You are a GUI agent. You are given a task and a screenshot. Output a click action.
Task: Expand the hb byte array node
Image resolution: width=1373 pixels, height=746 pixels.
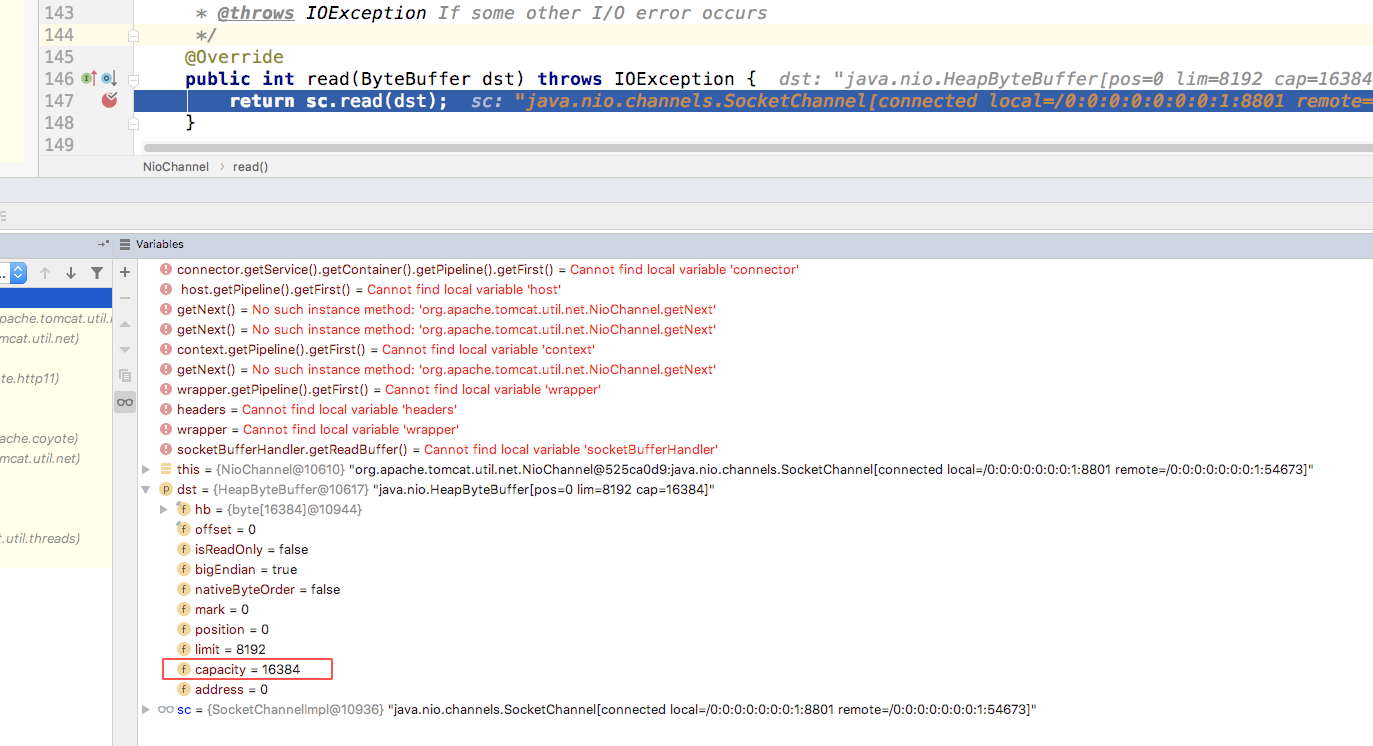point(164,509)
